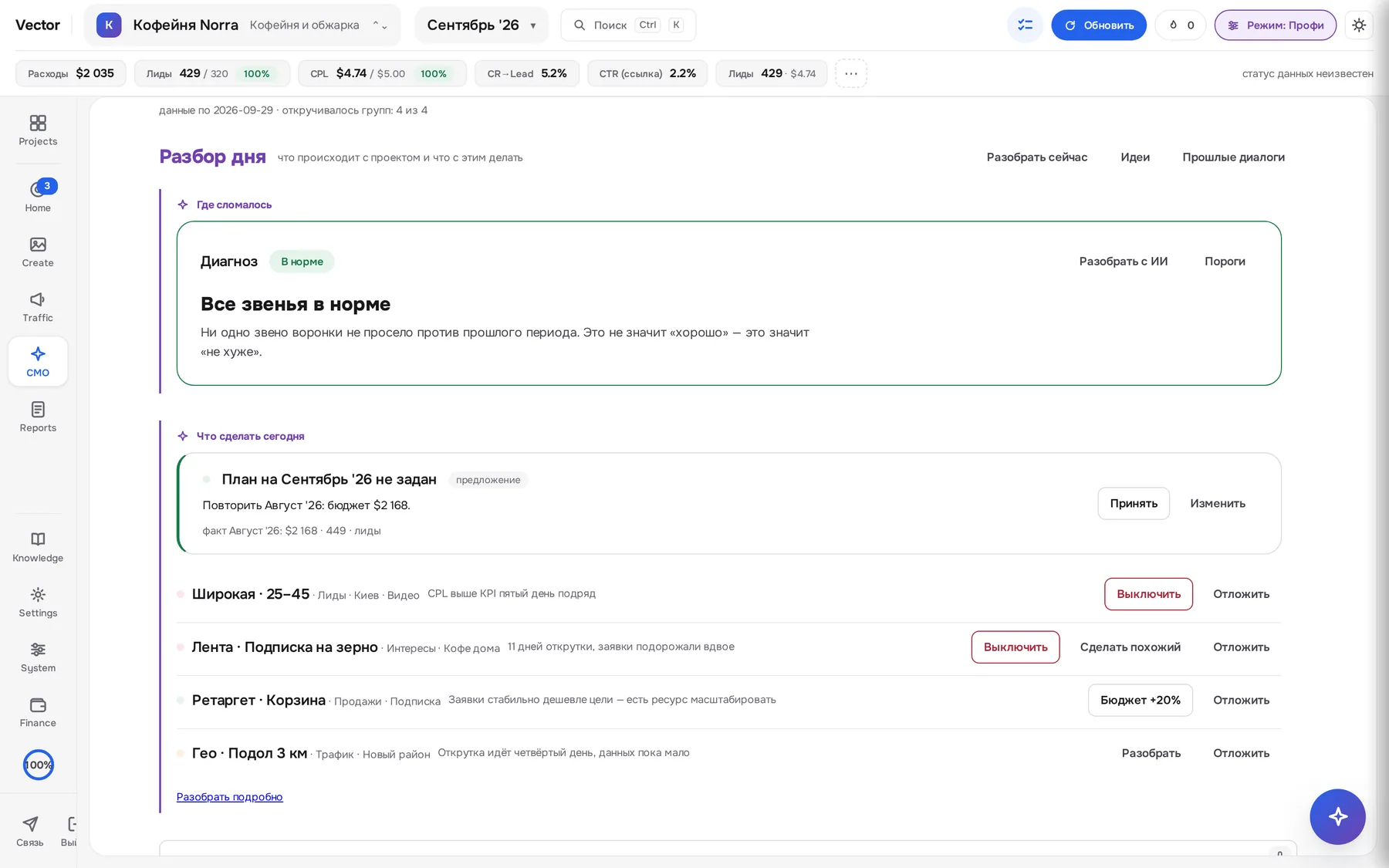Open the Сентябрь '26 period dropdown
Screen dimensions: 1389x868
(x=482, y=25)
